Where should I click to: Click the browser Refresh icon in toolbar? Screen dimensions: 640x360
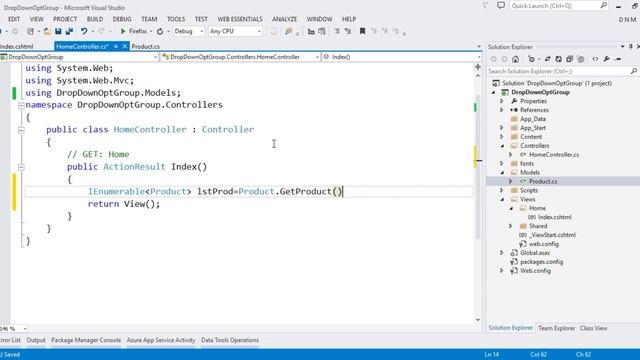click(x=160, y=31)
